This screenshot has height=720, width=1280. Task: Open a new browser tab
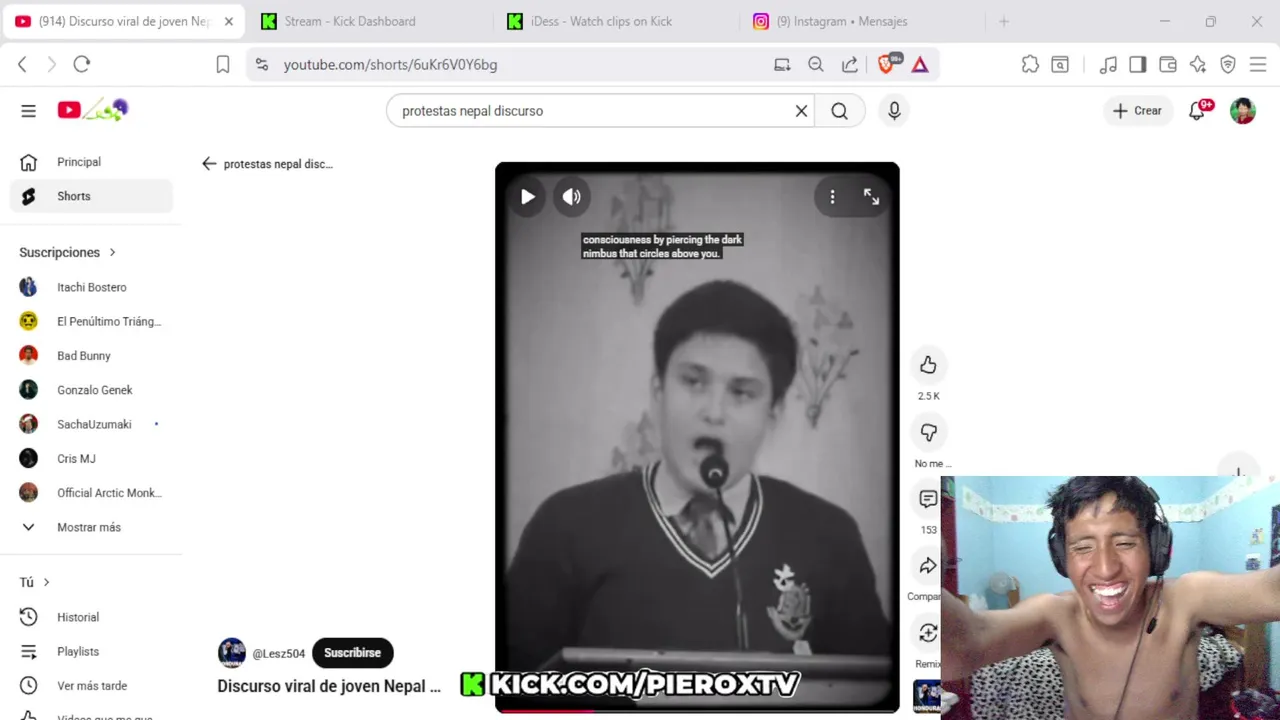point(1004,21)
